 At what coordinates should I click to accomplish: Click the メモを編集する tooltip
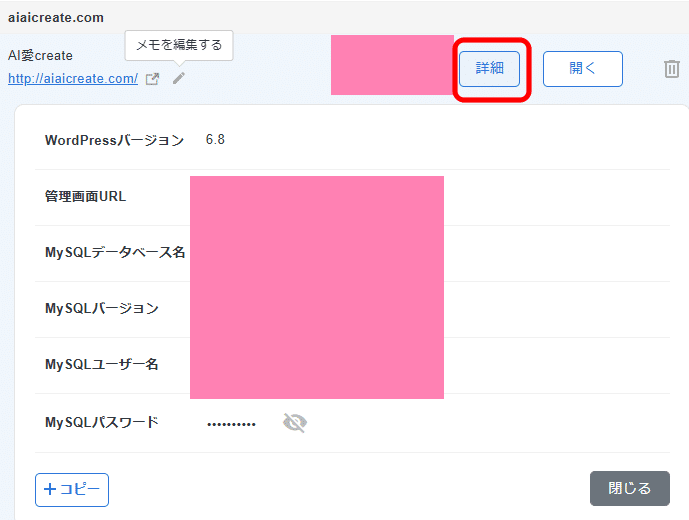179,45
